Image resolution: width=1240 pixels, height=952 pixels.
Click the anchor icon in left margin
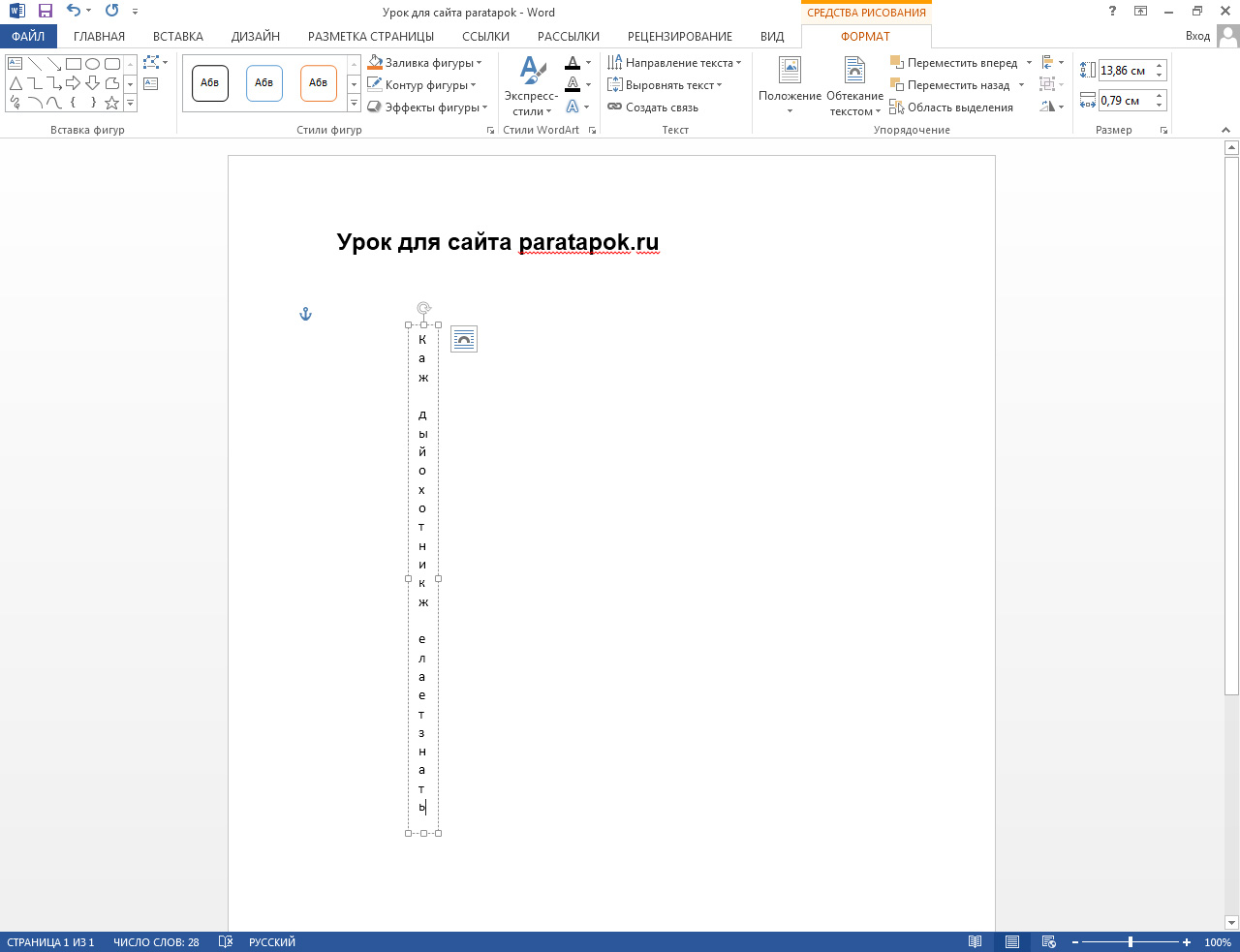coord(305,314)
